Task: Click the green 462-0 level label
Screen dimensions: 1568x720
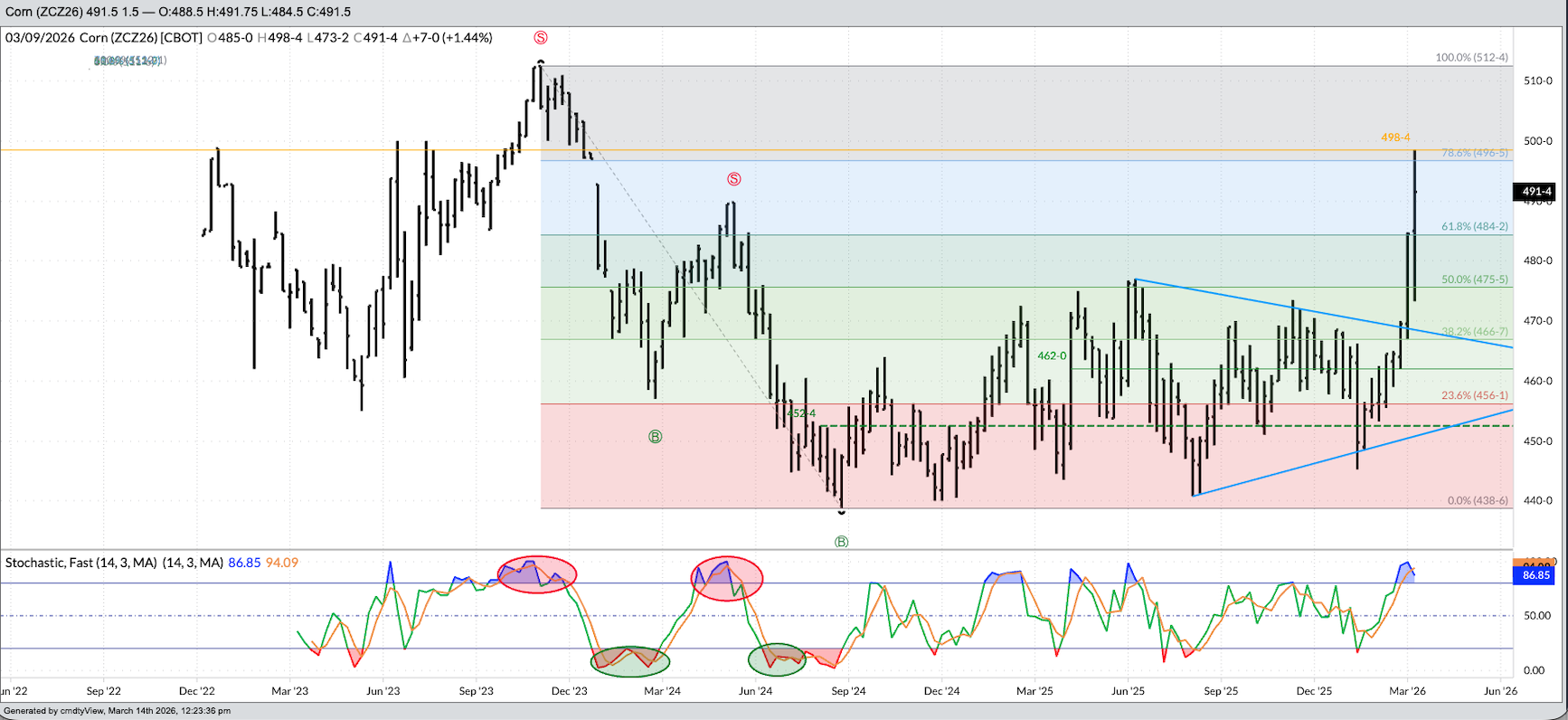Action: point(1052,356)
